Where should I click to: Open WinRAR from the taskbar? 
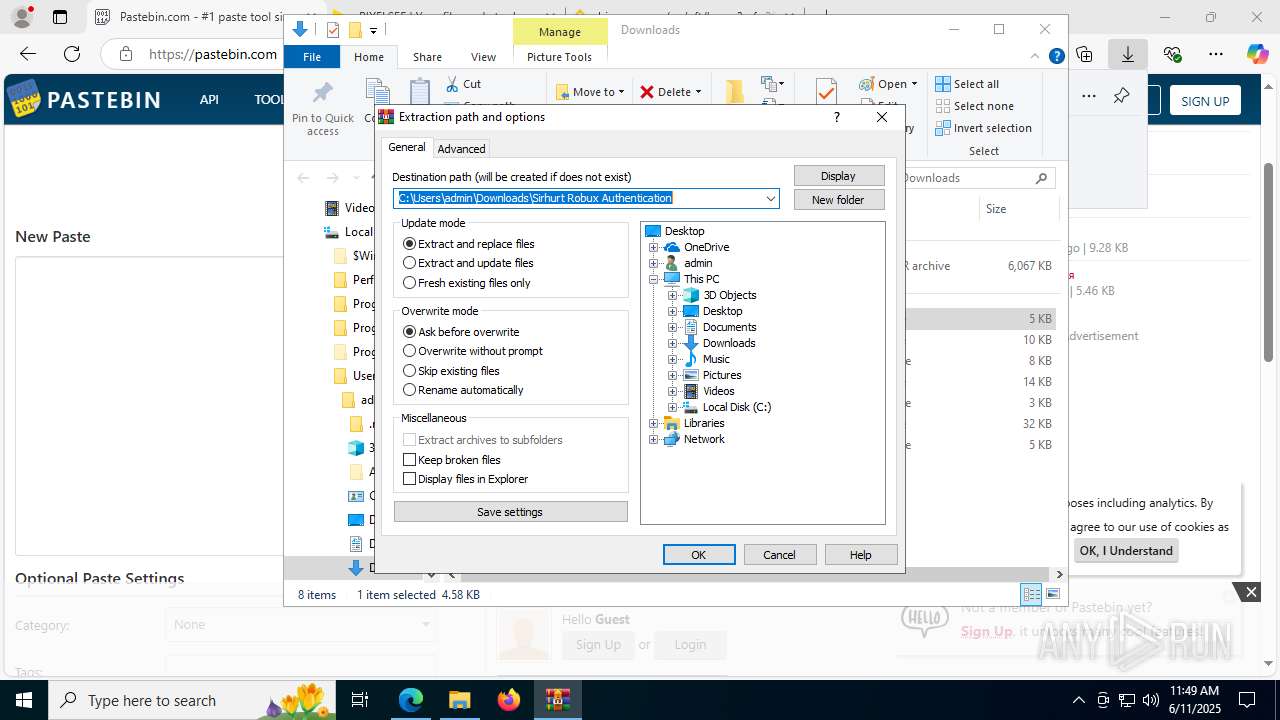point(557,700)
